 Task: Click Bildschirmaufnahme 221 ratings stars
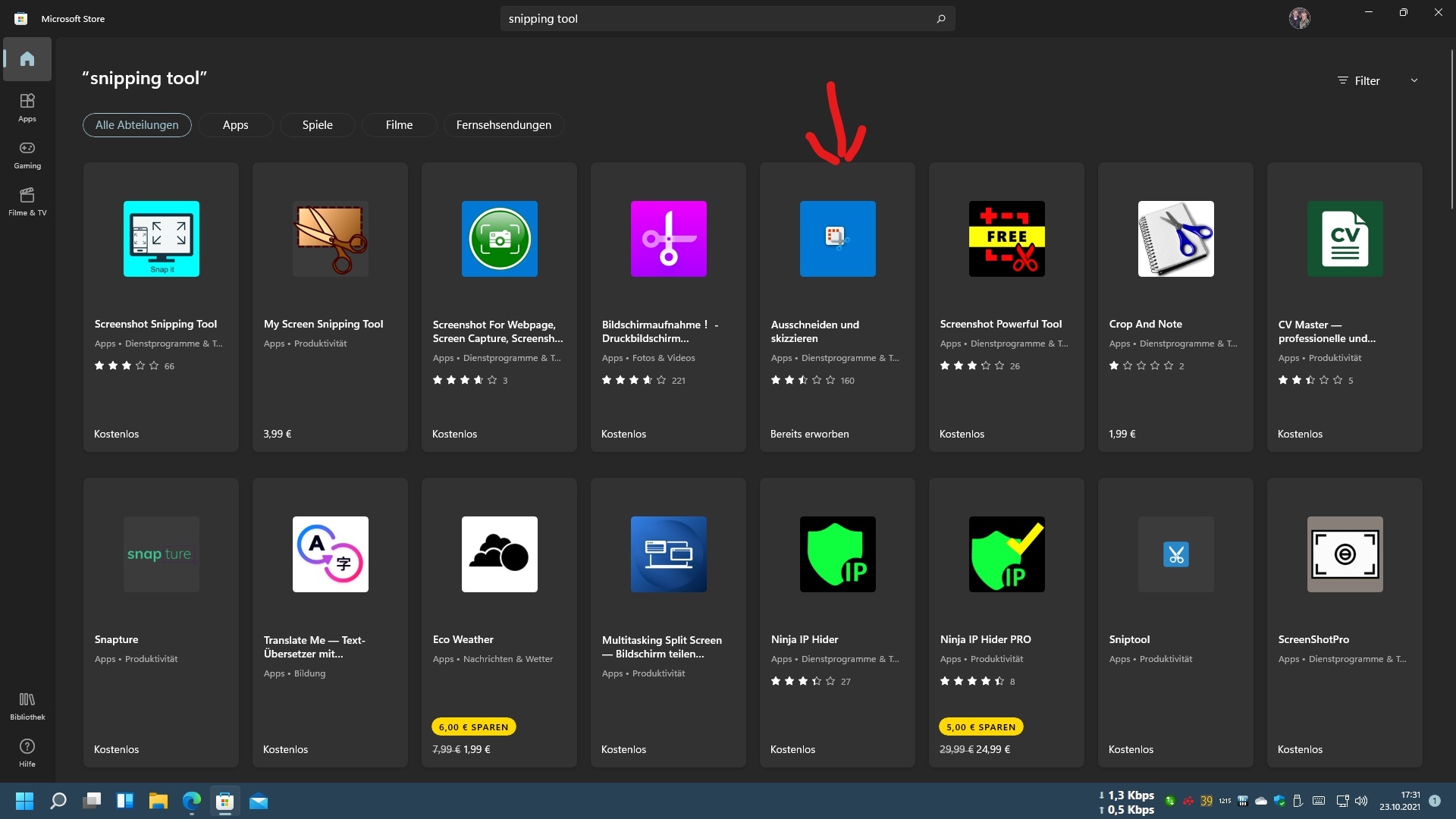(x=633, y=380)
